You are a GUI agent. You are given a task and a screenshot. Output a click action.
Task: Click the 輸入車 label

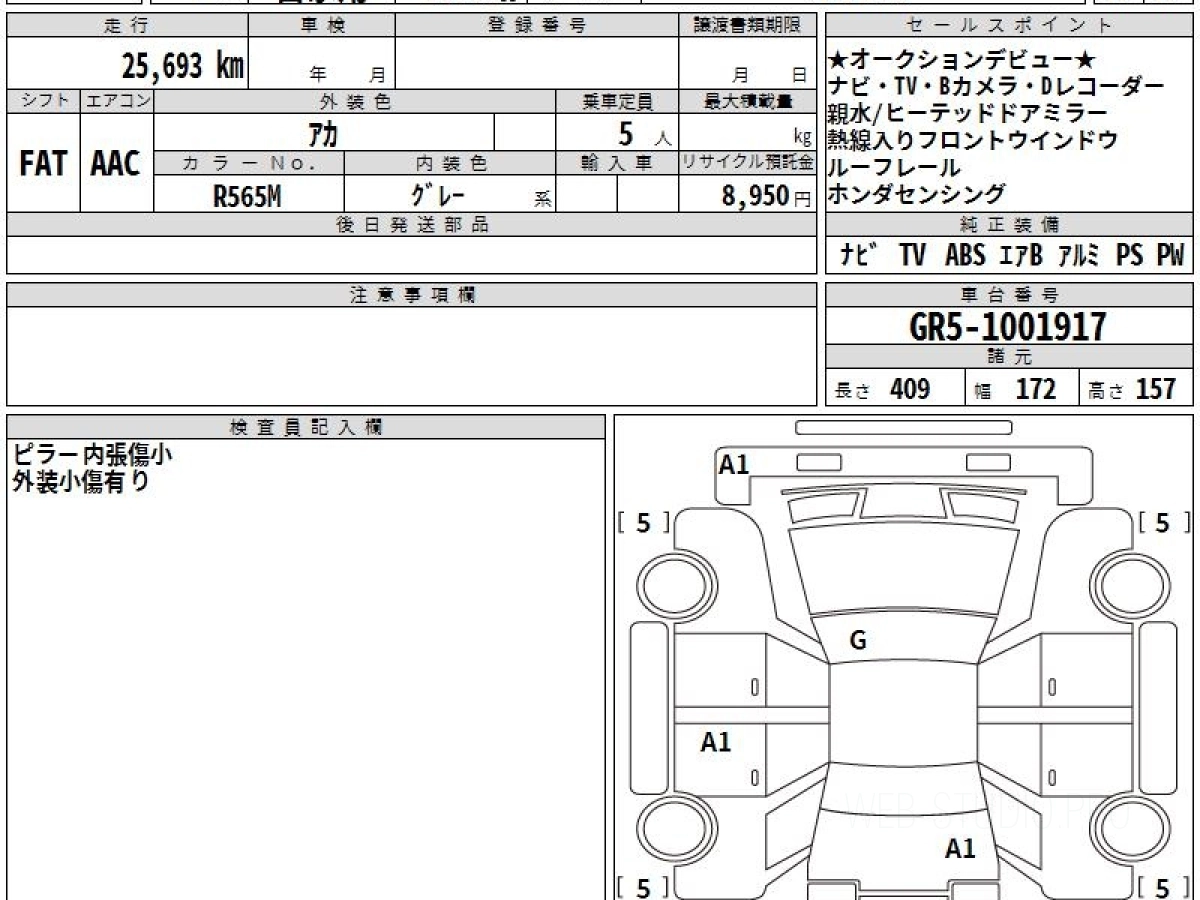[617, 163]
